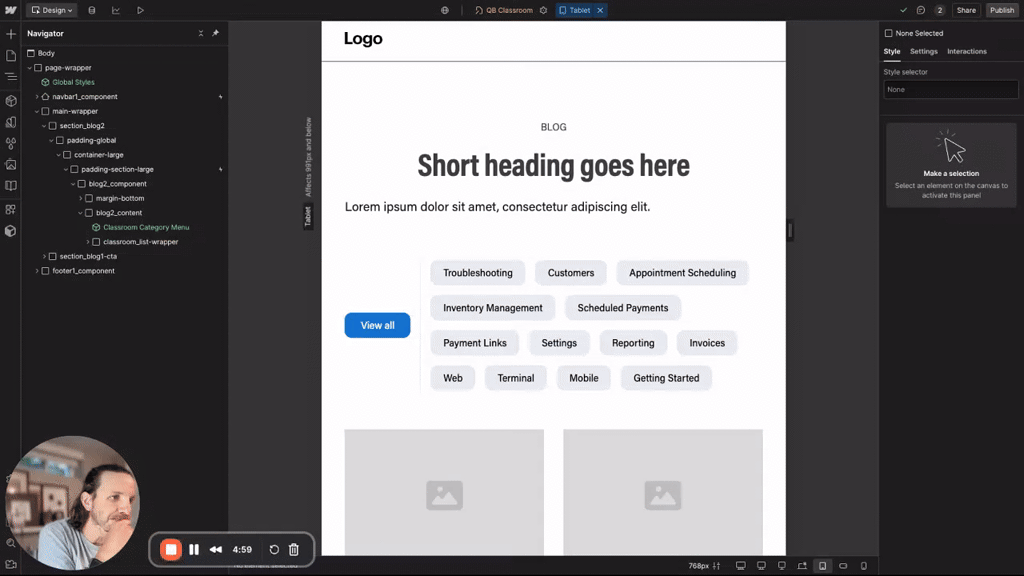Pause the screen recording
This screenshot has width=1024, height=576.
point(194,550)
